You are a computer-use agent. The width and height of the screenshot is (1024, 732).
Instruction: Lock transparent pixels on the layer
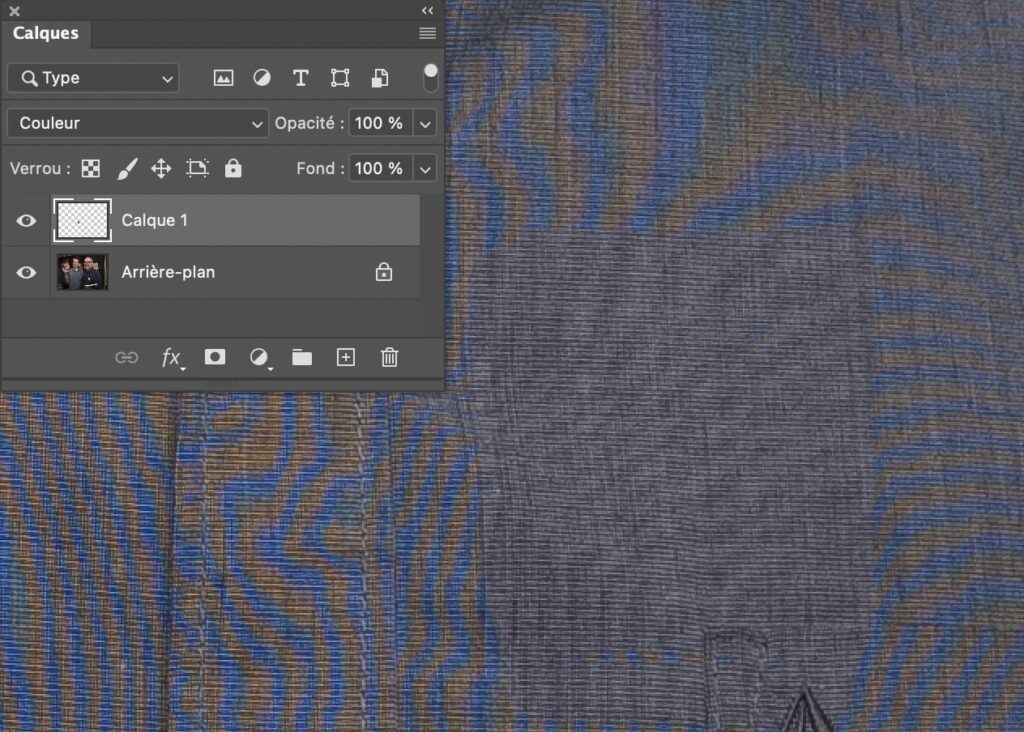click(91, 169)
